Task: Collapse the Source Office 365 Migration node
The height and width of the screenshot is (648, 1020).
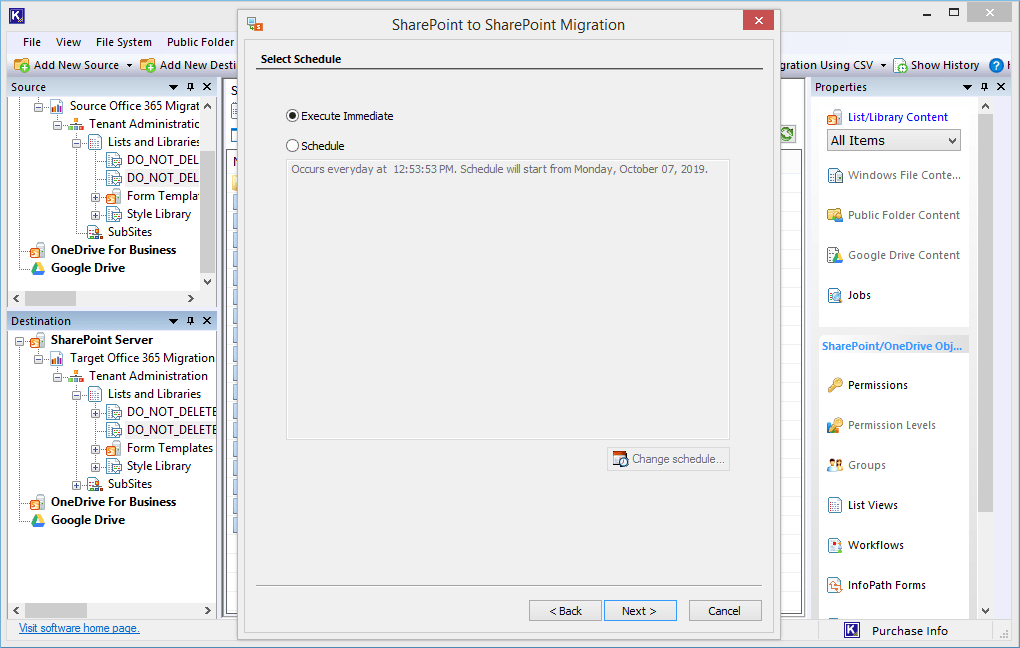Action: [38, 106]
